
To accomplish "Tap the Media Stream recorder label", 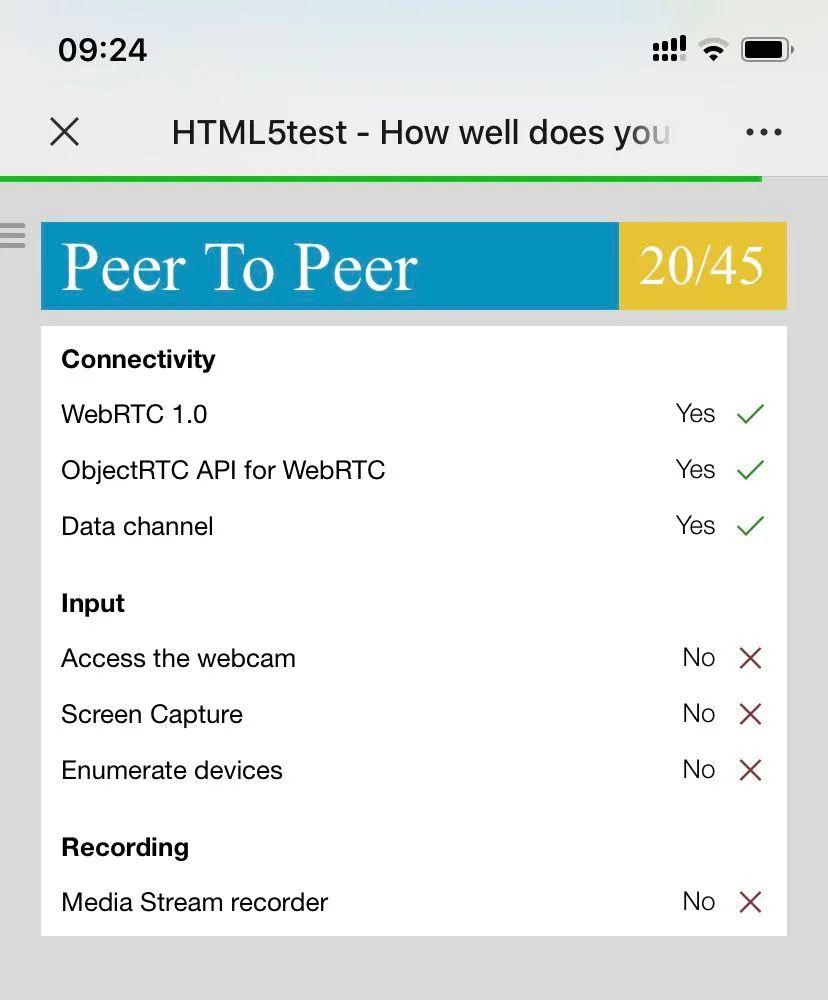I will [194, 902].
